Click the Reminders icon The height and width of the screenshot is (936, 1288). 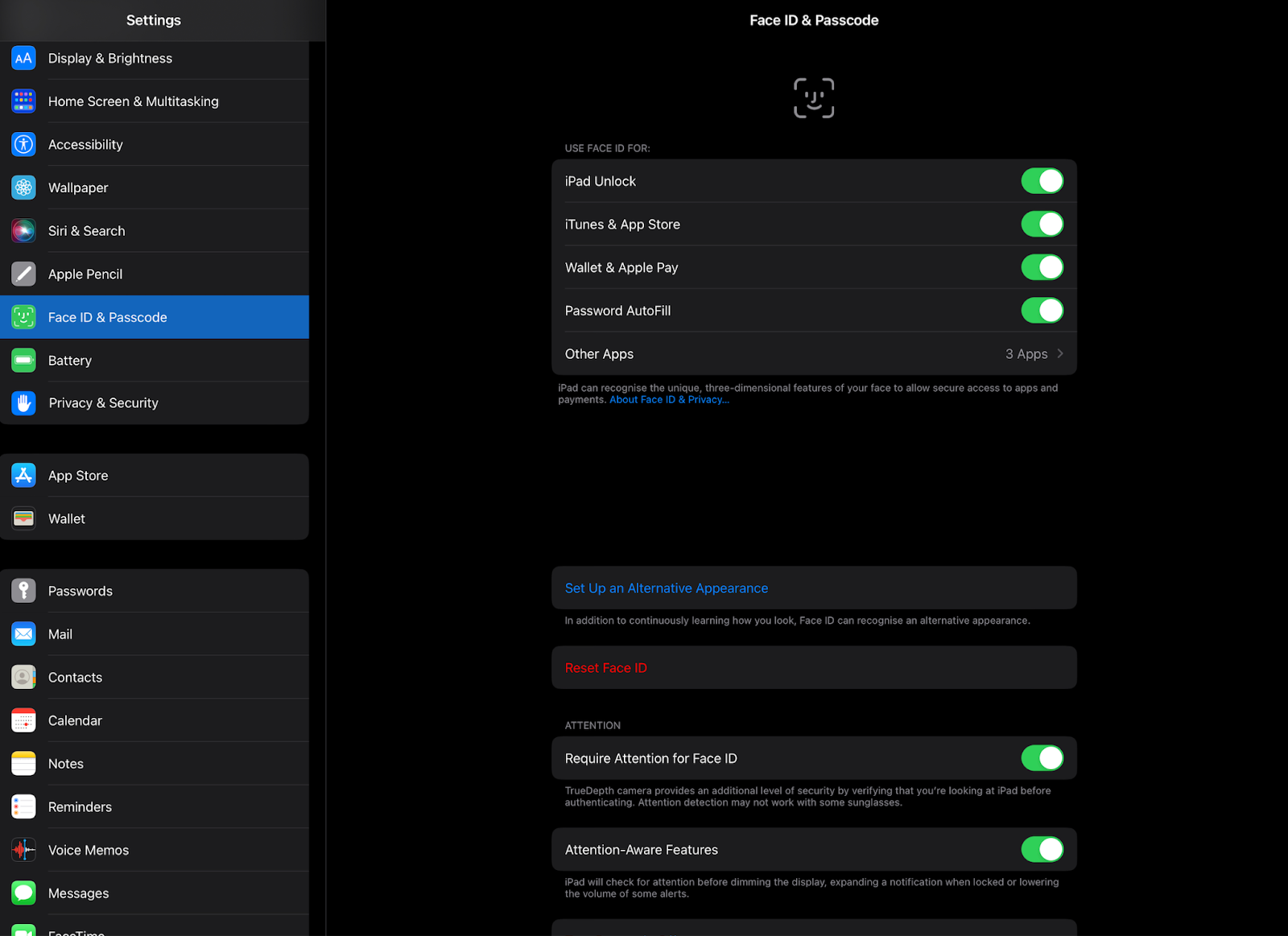(23, 807)
